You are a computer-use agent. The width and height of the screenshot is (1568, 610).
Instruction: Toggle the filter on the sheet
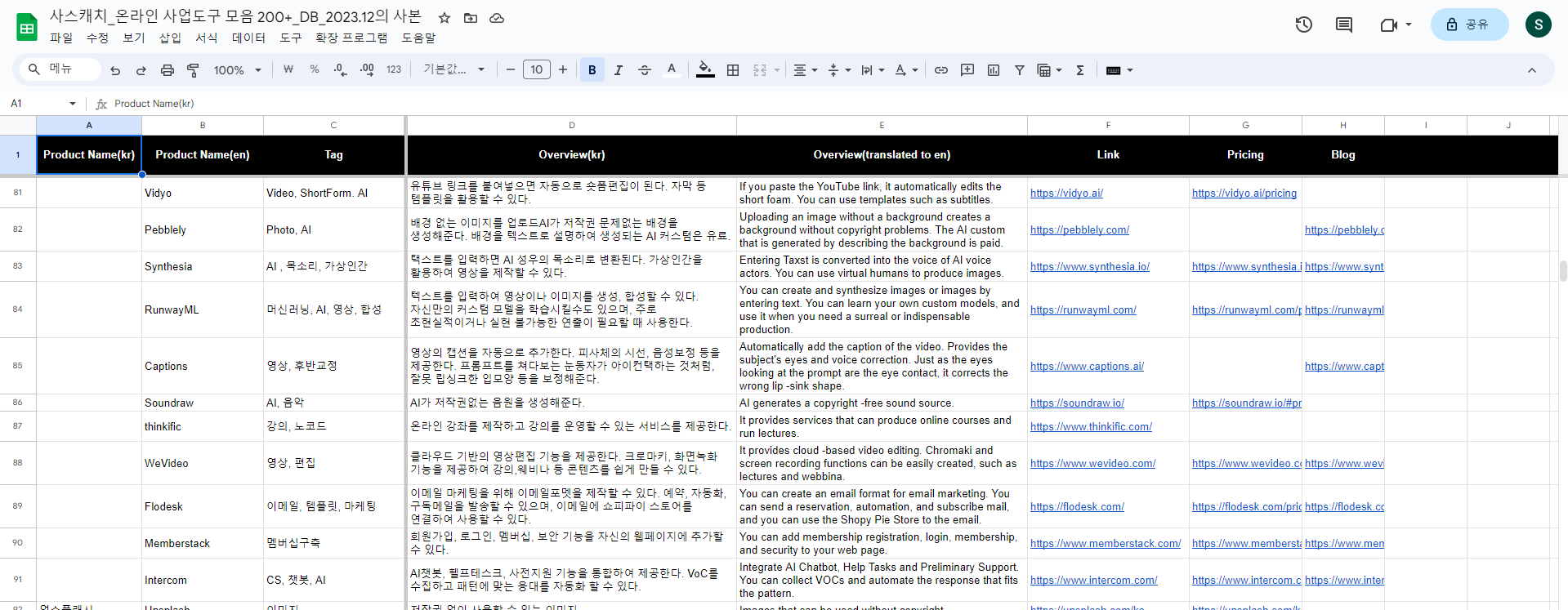pyautogui.click(x=1020, y=70)
